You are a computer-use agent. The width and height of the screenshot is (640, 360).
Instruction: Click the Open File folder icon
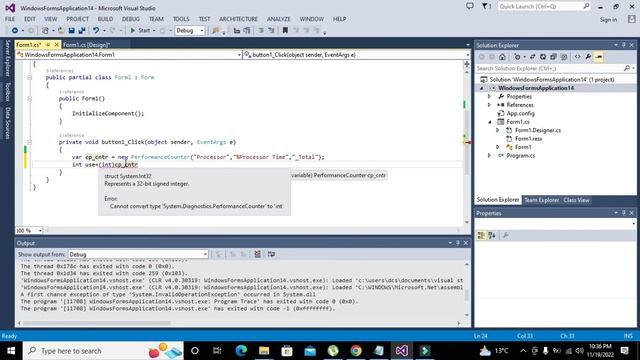coord(61,31)
